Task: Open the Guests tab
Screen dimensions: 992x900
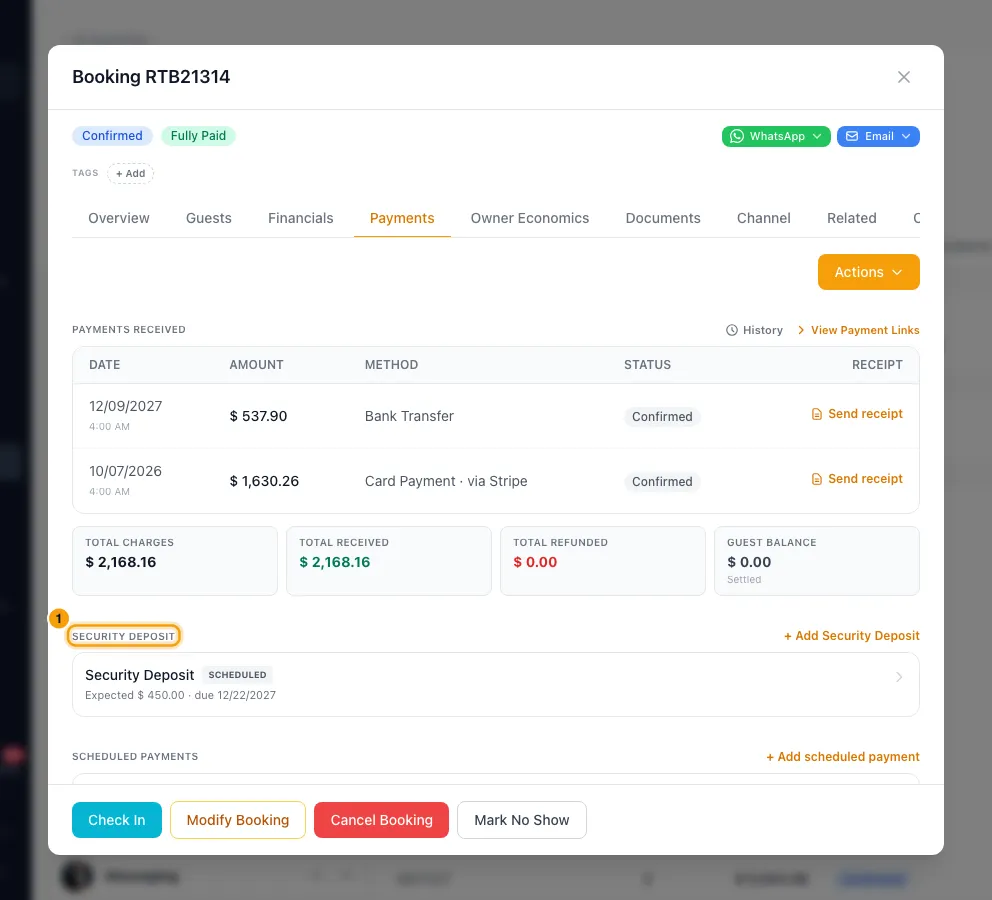Action: click(x=209, y=218)
